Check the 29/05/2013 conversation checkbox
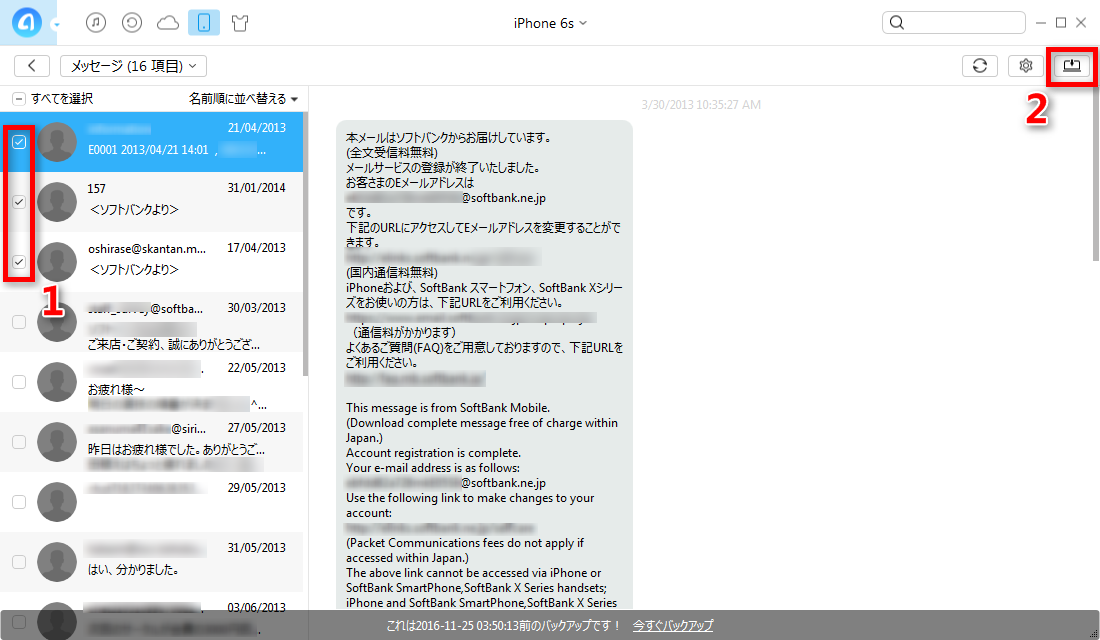This screenshot has width=1100, height=640. (19, 502)
